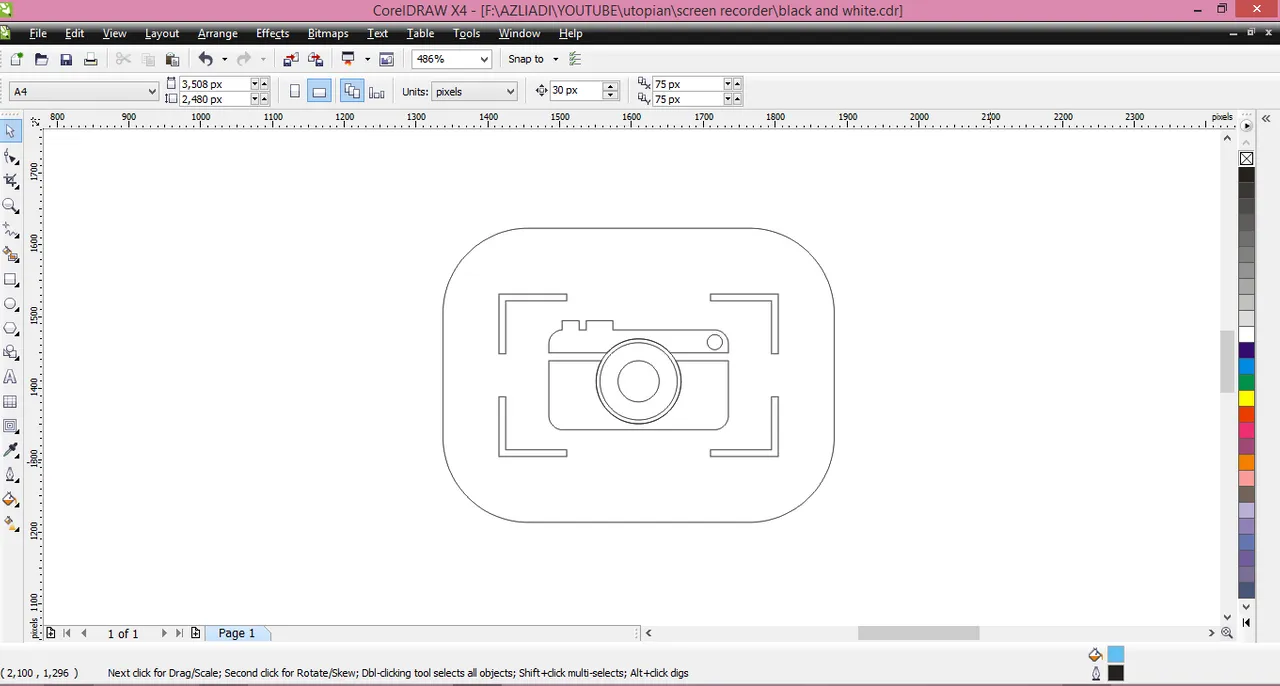Screen dimensions: 1280x686
Task: Open the File menu
Action: tap(38, 33)
